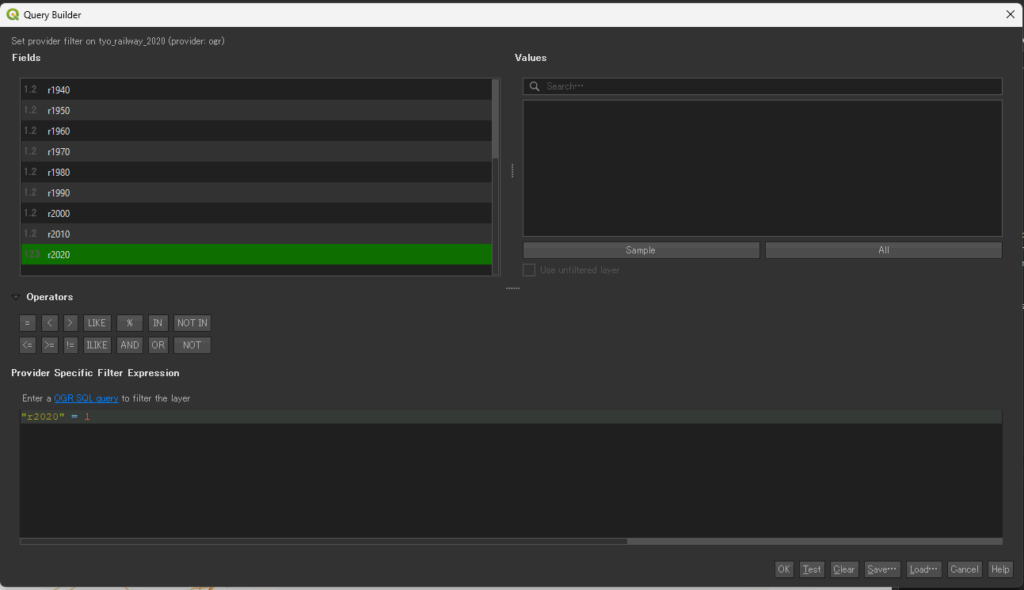This screenshot has width=1024, height=590.
Task: Insert the less-than operator
Action: [49, 323]
